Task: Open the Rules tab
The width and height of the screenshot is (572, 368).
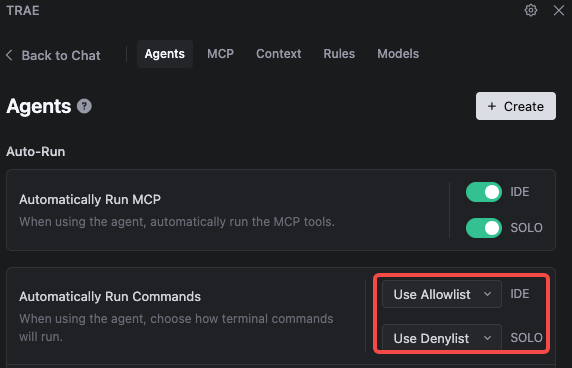Action: (x=339, y=54)
